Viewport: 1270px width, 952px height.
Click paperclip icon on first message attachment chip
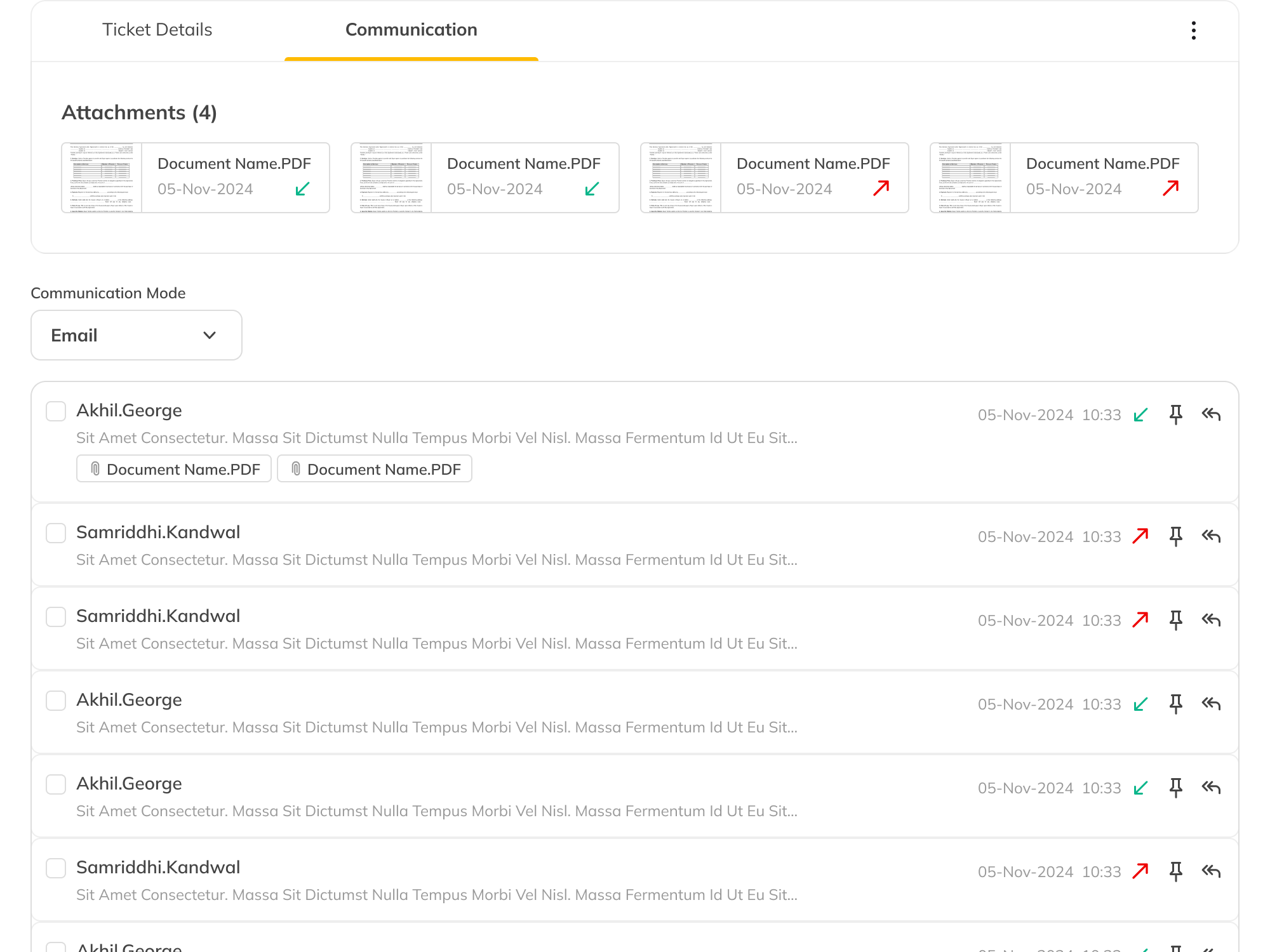[95, 469]
